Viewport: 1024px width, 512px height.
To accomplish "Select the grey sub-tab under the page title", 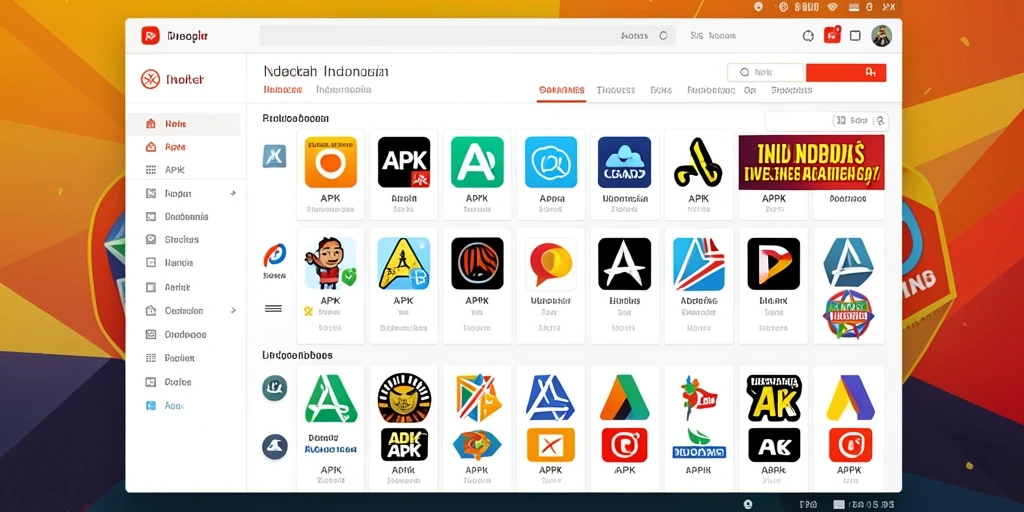I will 344,89.
